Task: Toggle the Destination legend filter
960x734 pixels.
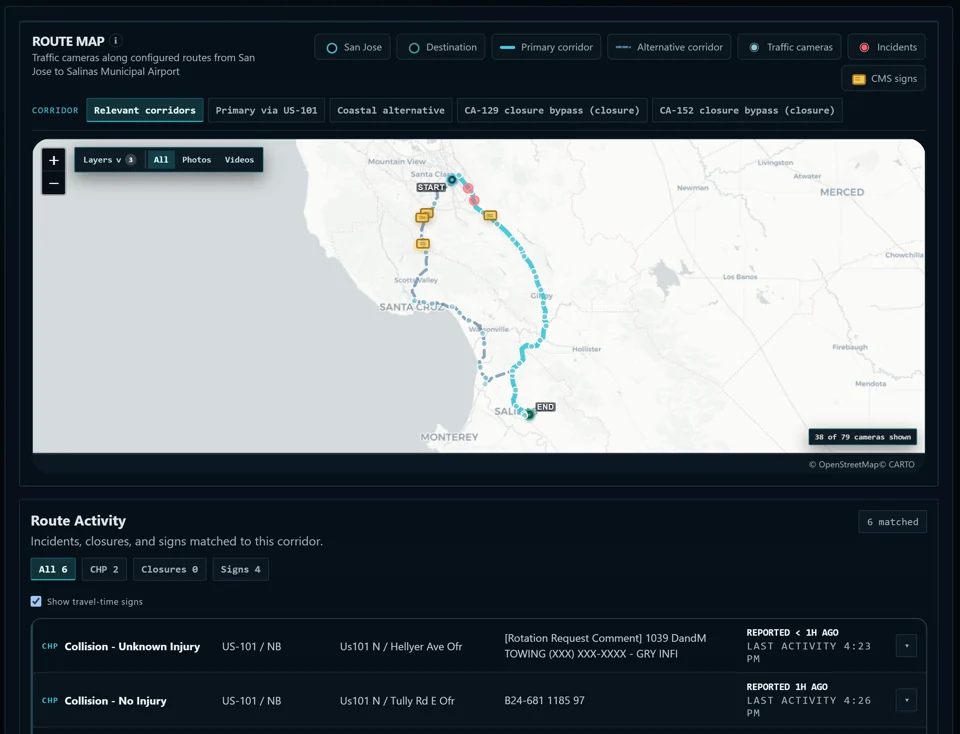Action: [441, 47]
